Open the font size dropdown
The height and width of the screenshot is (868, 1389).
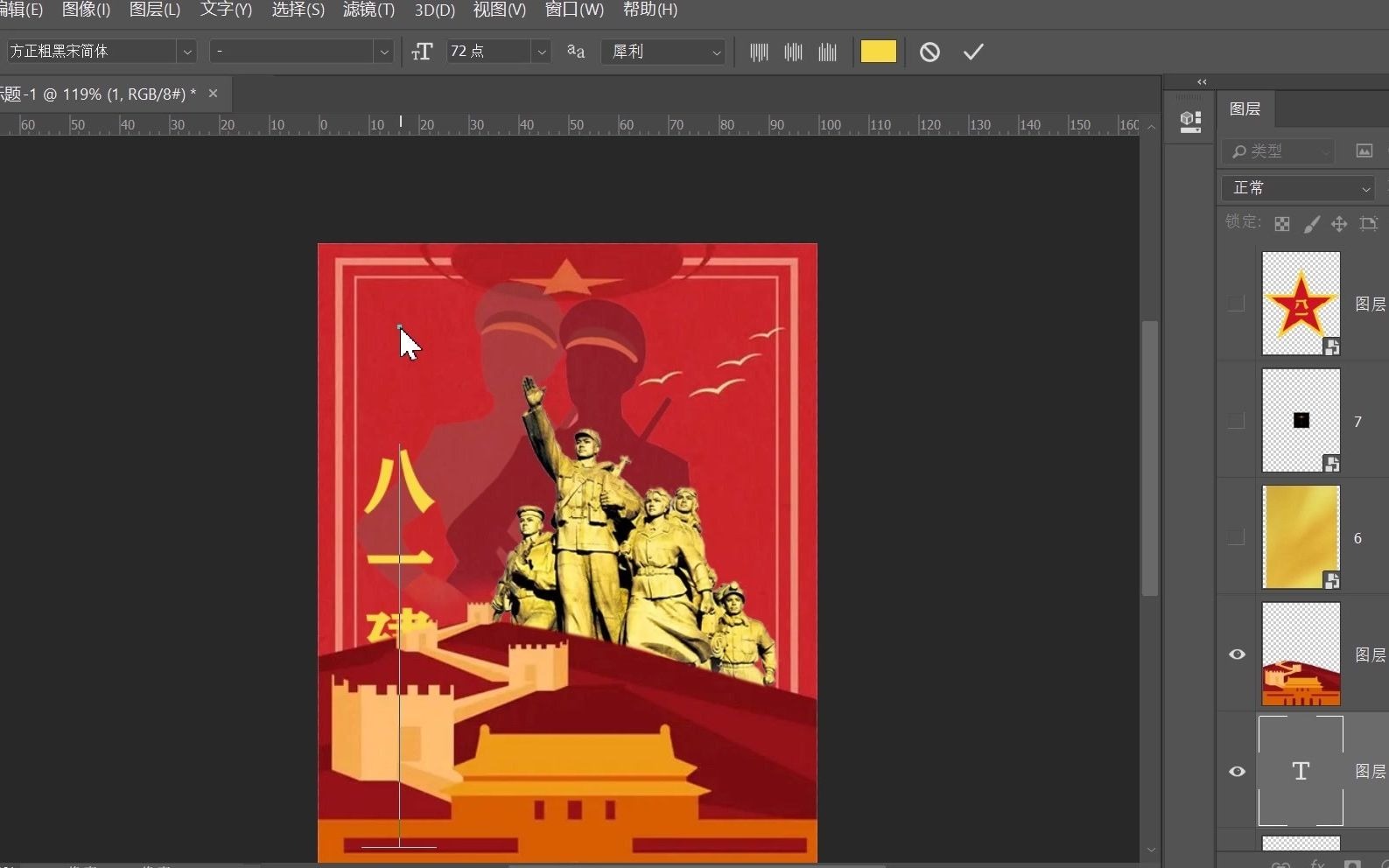(x=542, y=52)
